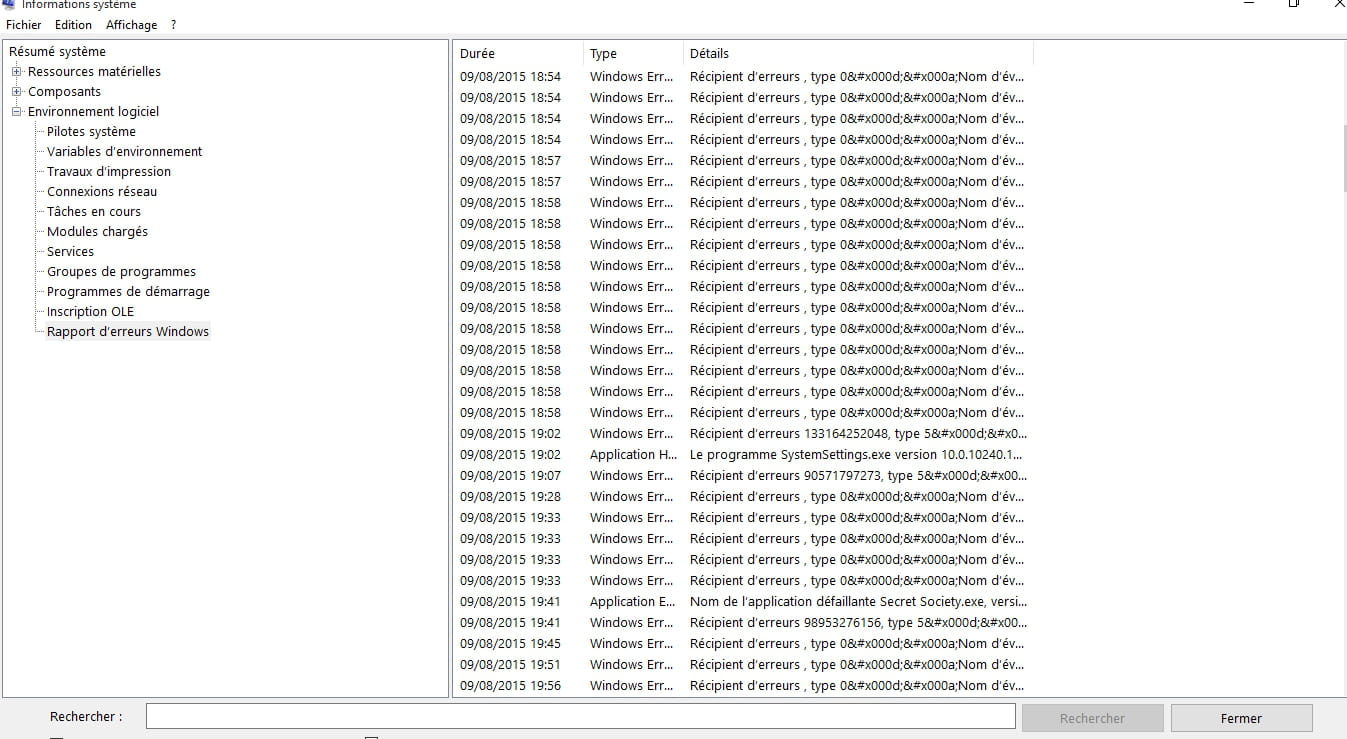
Task: Click the System Information title bar icon
Action: tap(9, 4)
